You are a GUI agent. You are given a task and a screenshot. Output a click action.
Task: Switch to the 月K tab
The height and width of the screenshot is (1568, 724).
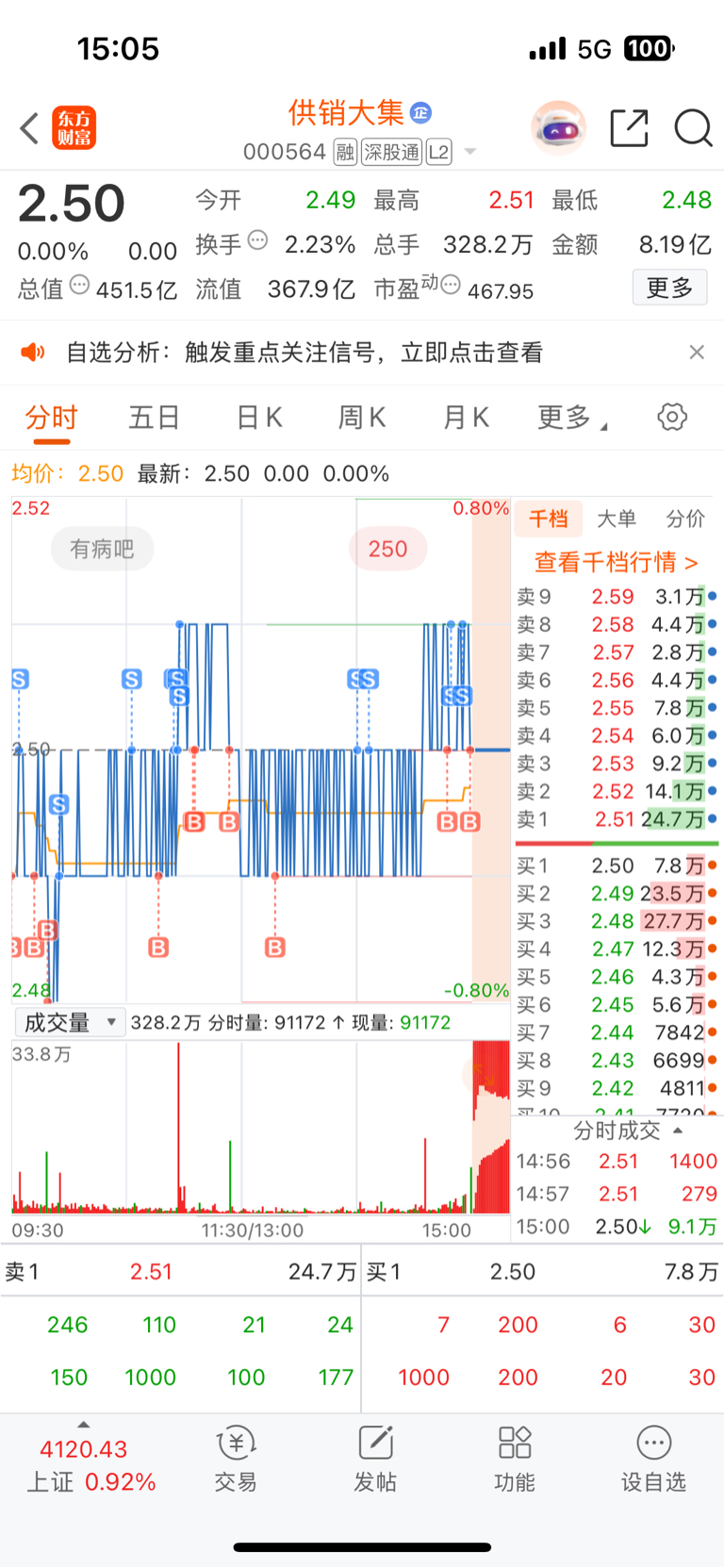(466, 418)
